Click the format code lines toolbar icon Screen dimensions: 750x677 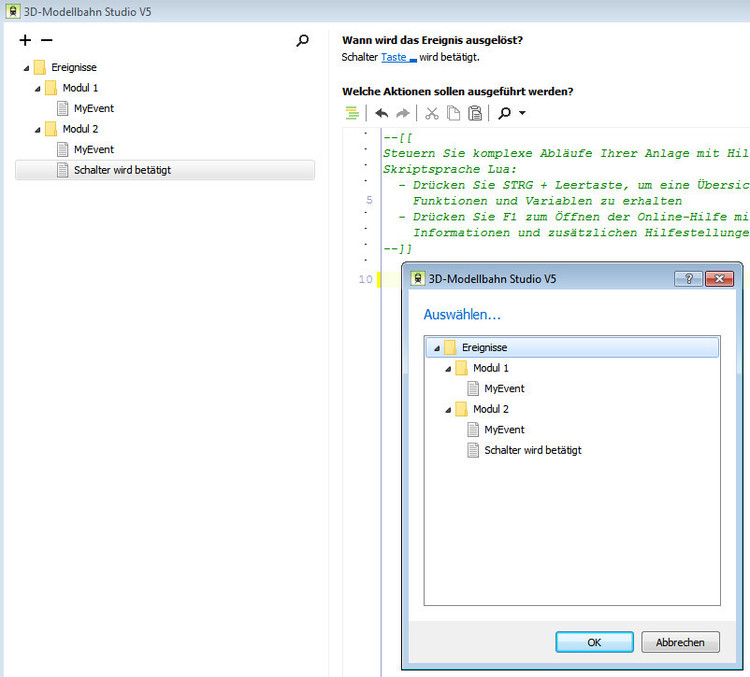pos(352,113)
